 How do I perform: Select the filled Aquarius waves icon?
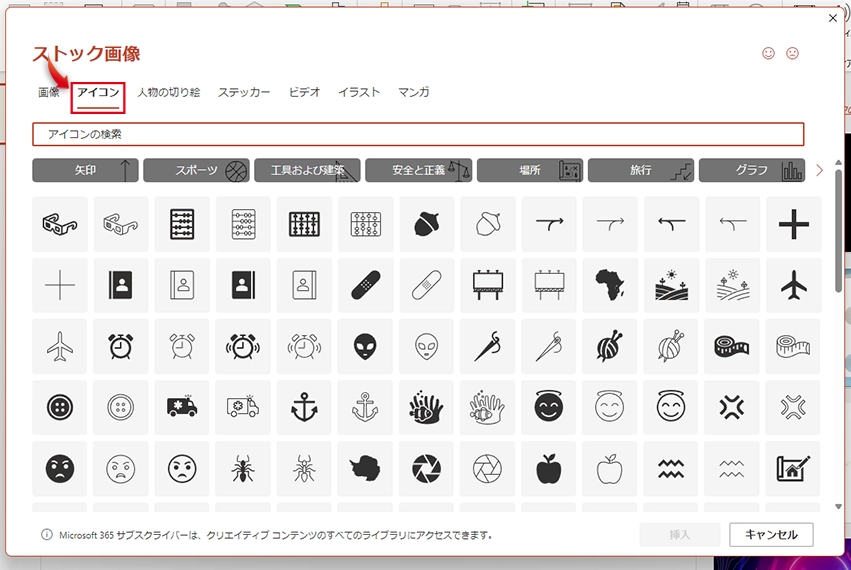click(x=671, y=468)
